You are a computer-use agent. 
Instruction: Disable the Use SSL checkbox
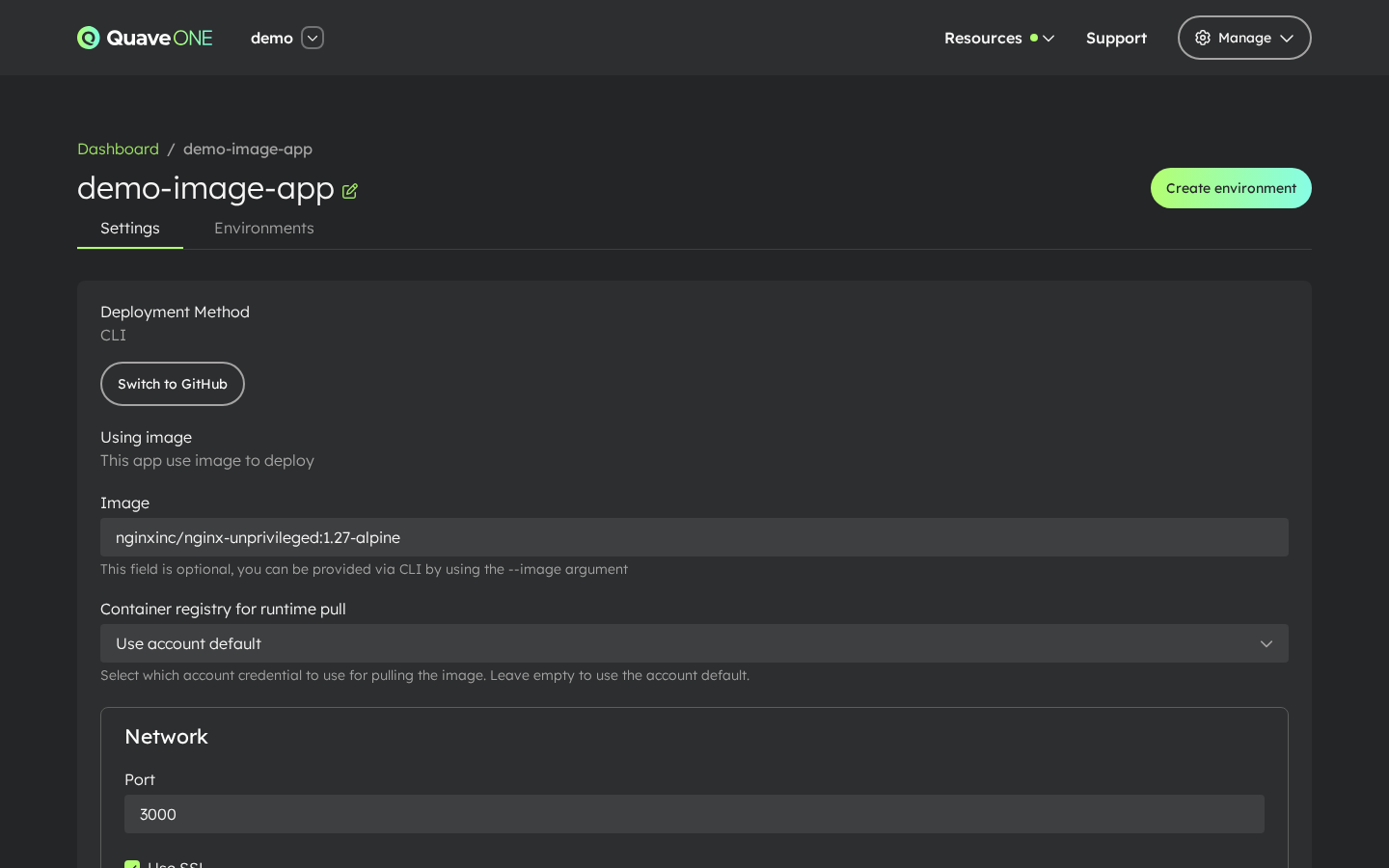132,865
